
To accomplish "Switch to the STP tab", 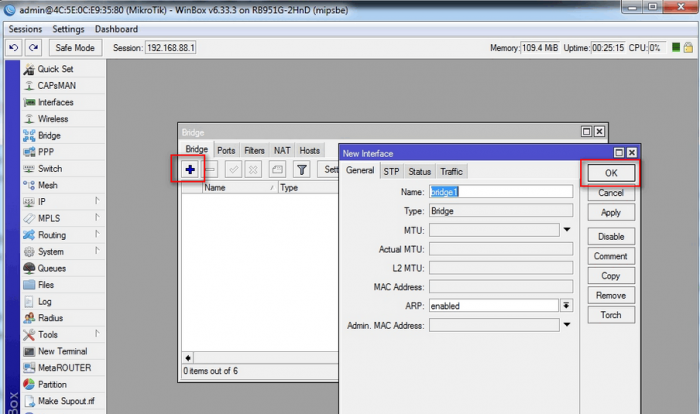I will [390, 172].
